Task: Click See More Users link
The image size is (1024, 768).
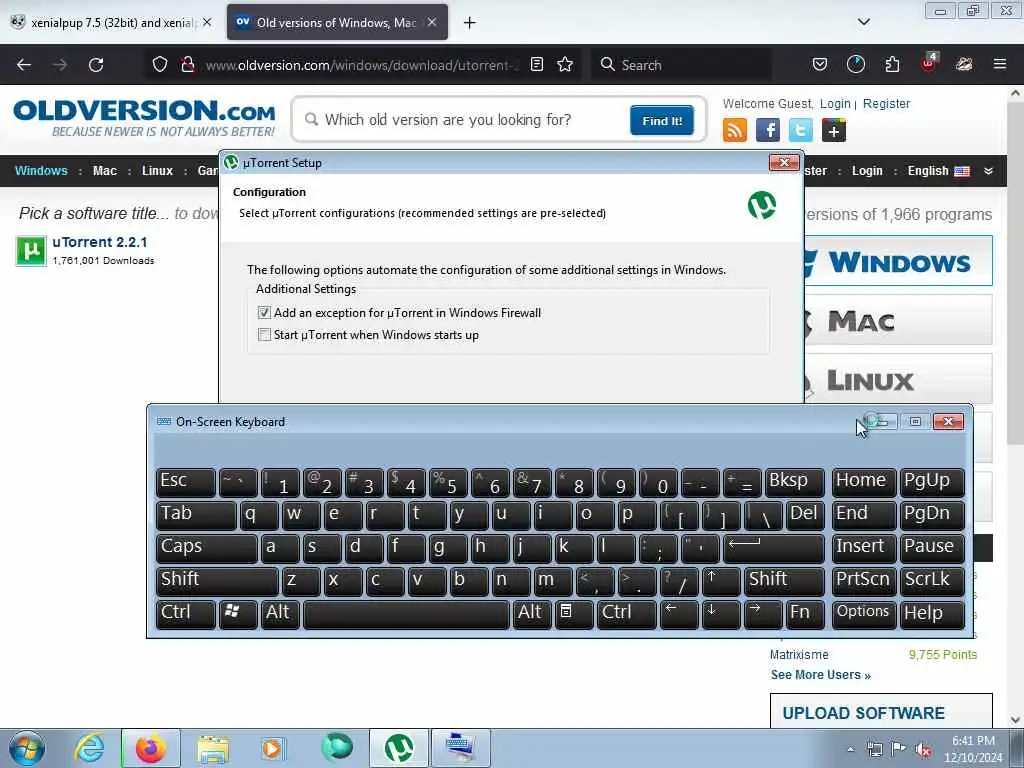Action: pyautogui.click(x=820, y=675)
